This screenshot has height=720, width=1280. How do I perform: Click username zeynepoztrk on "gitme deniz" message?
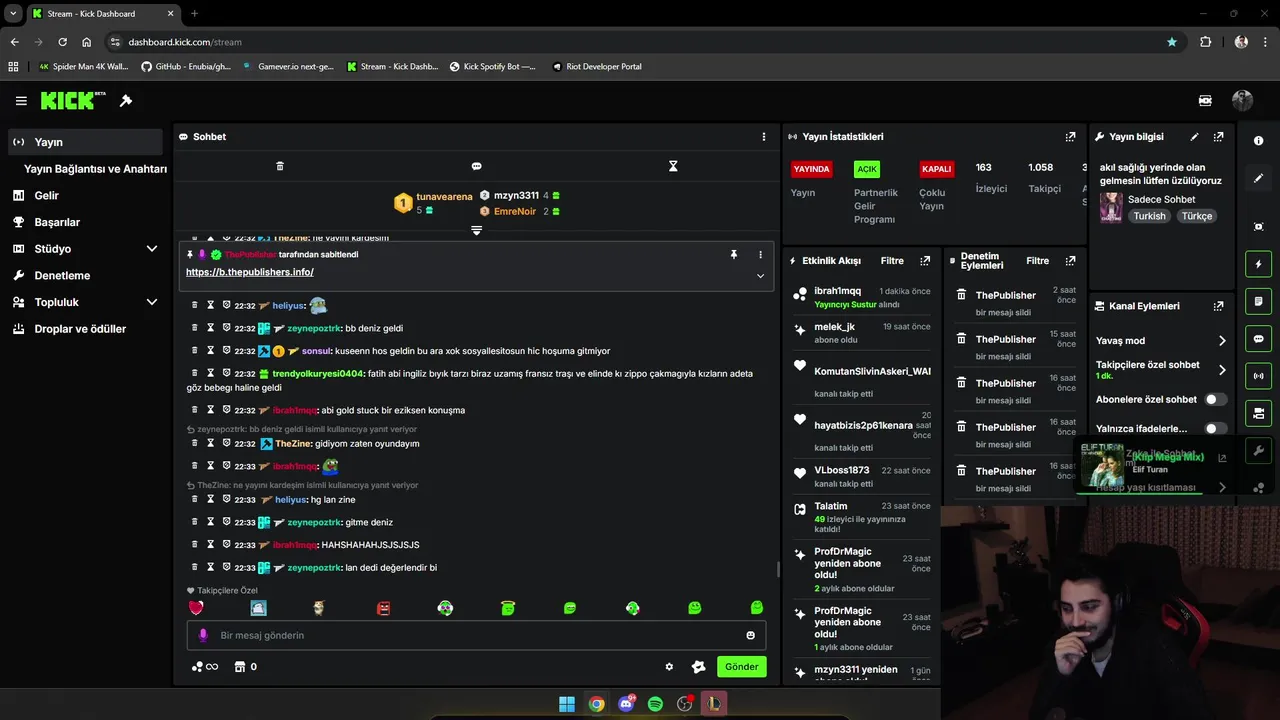pos(314,522)
